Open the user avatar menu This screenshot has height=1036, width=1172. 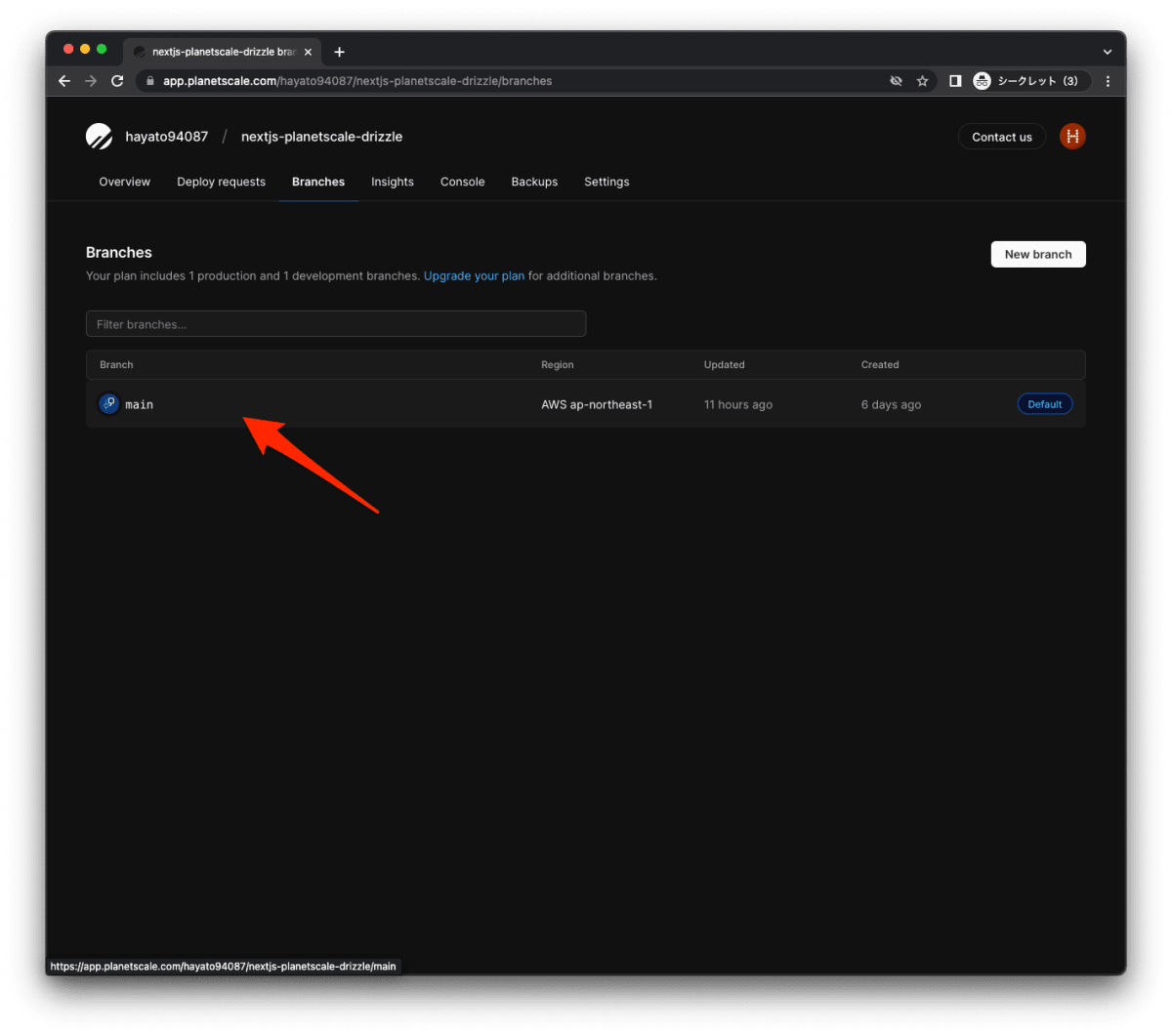pos(1072,137)
